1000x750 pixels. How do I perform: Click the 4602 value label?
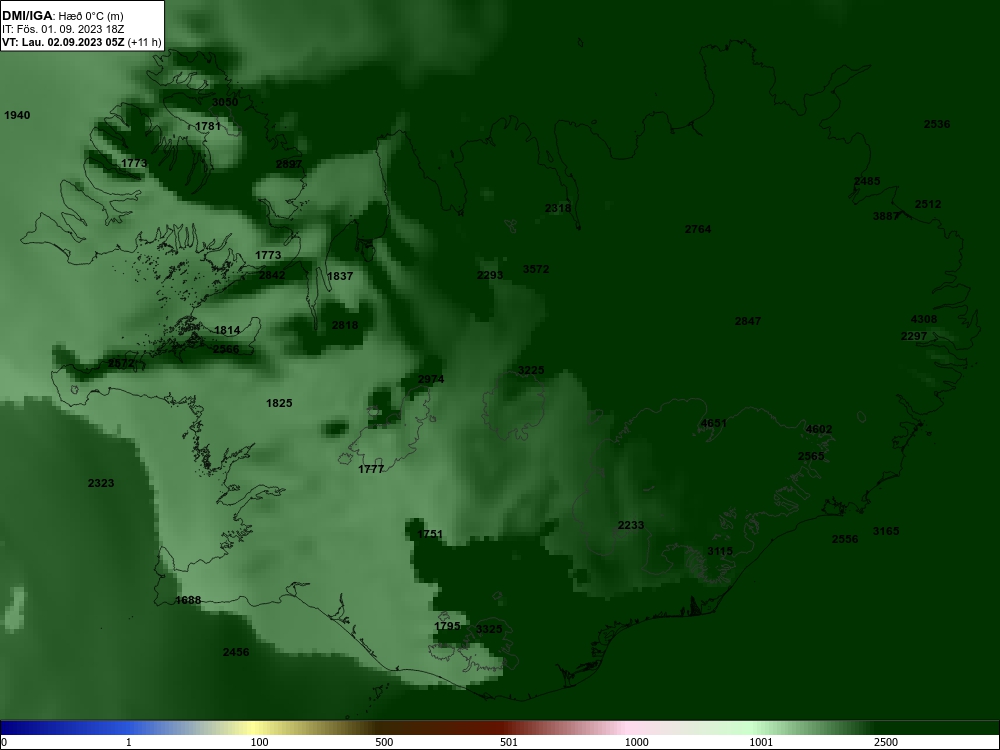[819, 430]
